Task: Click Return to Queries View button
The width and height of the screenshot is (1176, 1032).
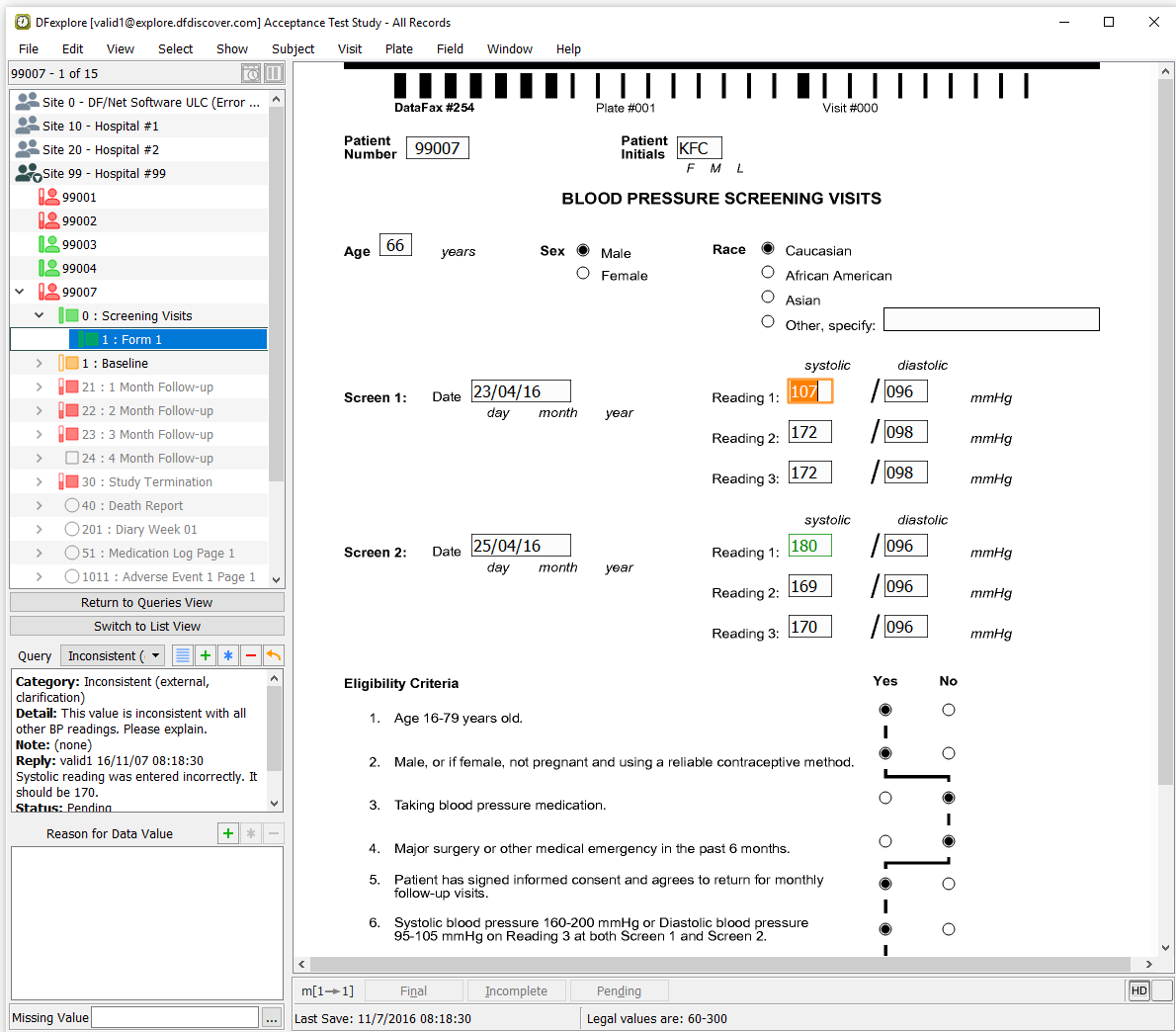Action: (x=146, y=602)
